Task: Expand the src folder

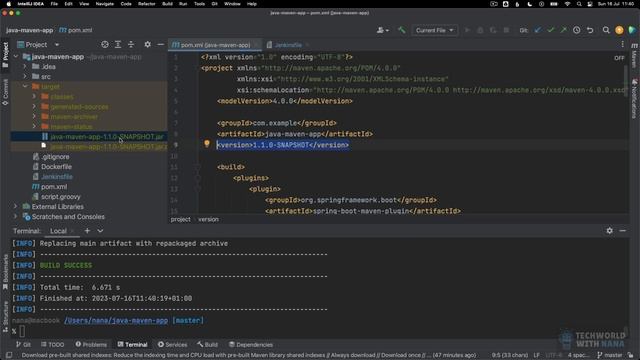Action: coord(25,76)
